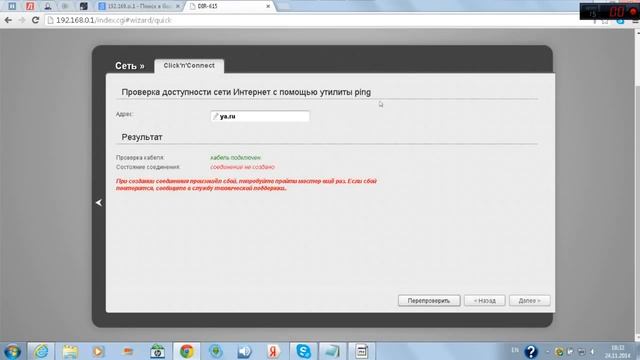Click the Перепроверить button

[x=429, y=301]
